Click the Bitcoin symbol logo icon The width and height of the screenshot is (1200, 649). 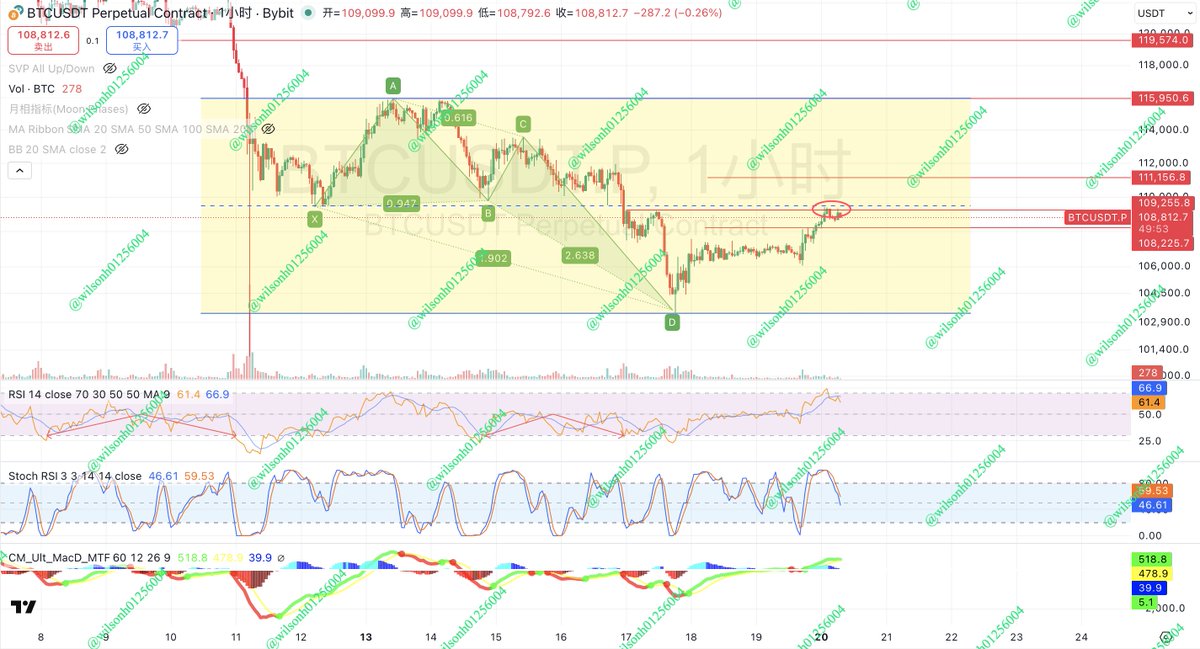(13, 13)
